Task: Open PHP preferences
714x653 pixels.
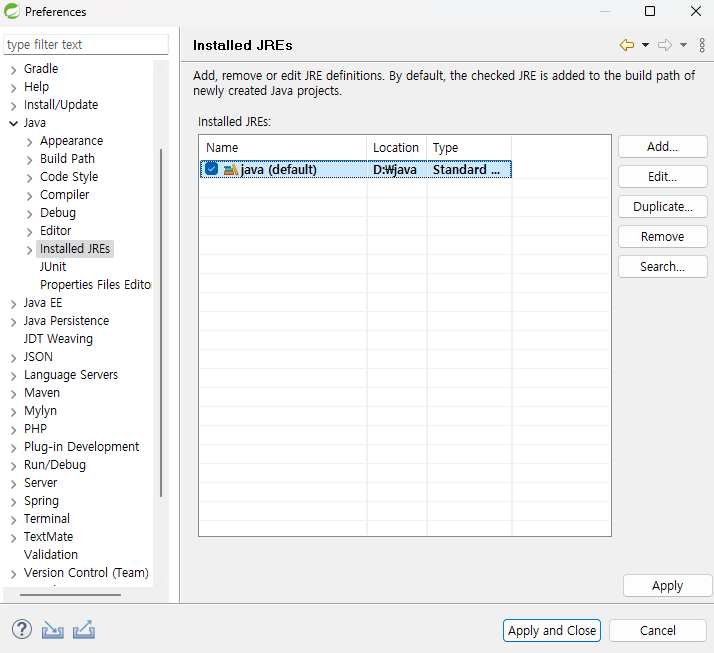Action: (36, 429)
